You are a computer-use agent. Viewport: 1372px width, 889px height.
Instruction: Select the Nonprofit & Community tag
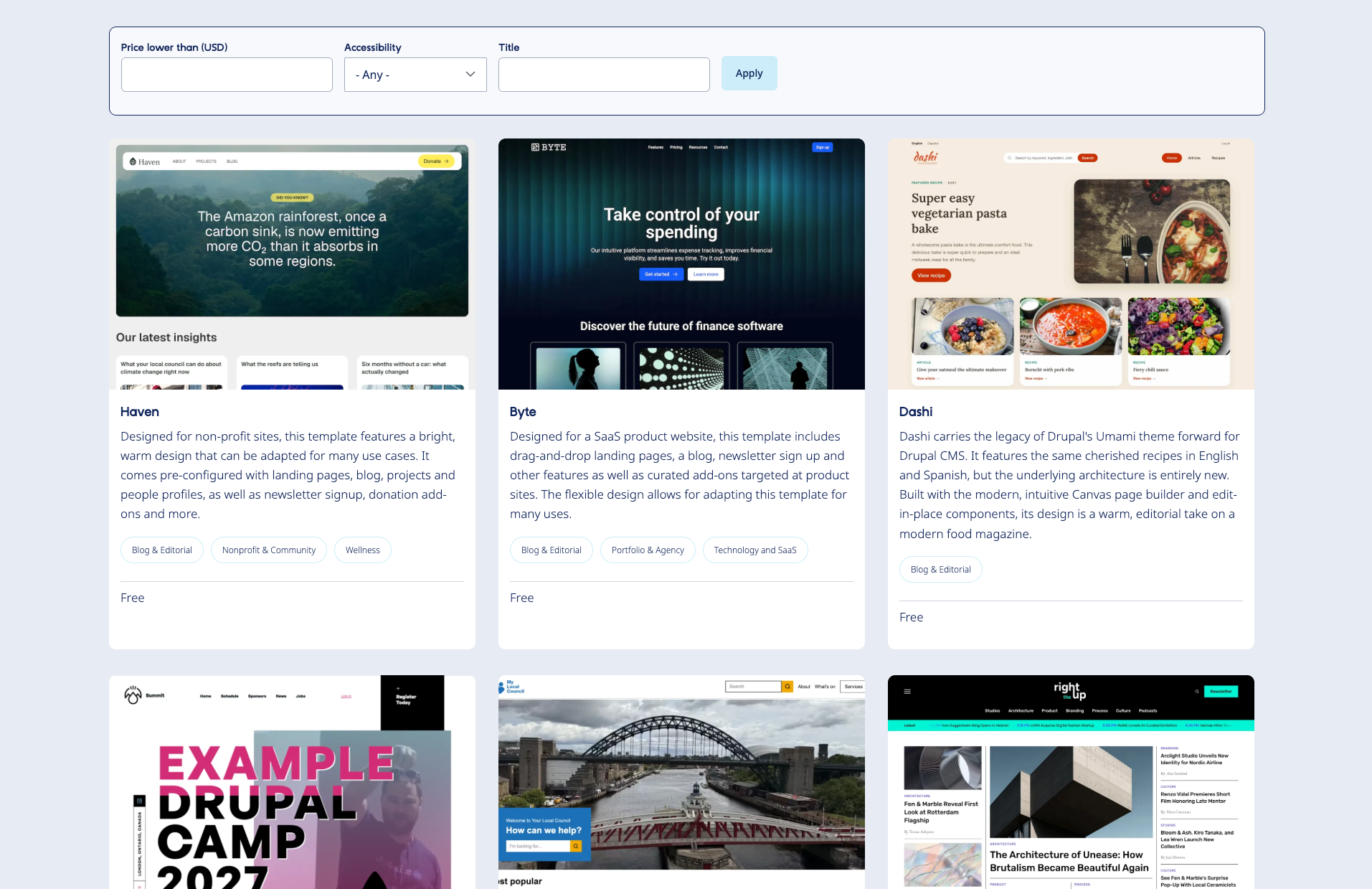coord(269,550)
